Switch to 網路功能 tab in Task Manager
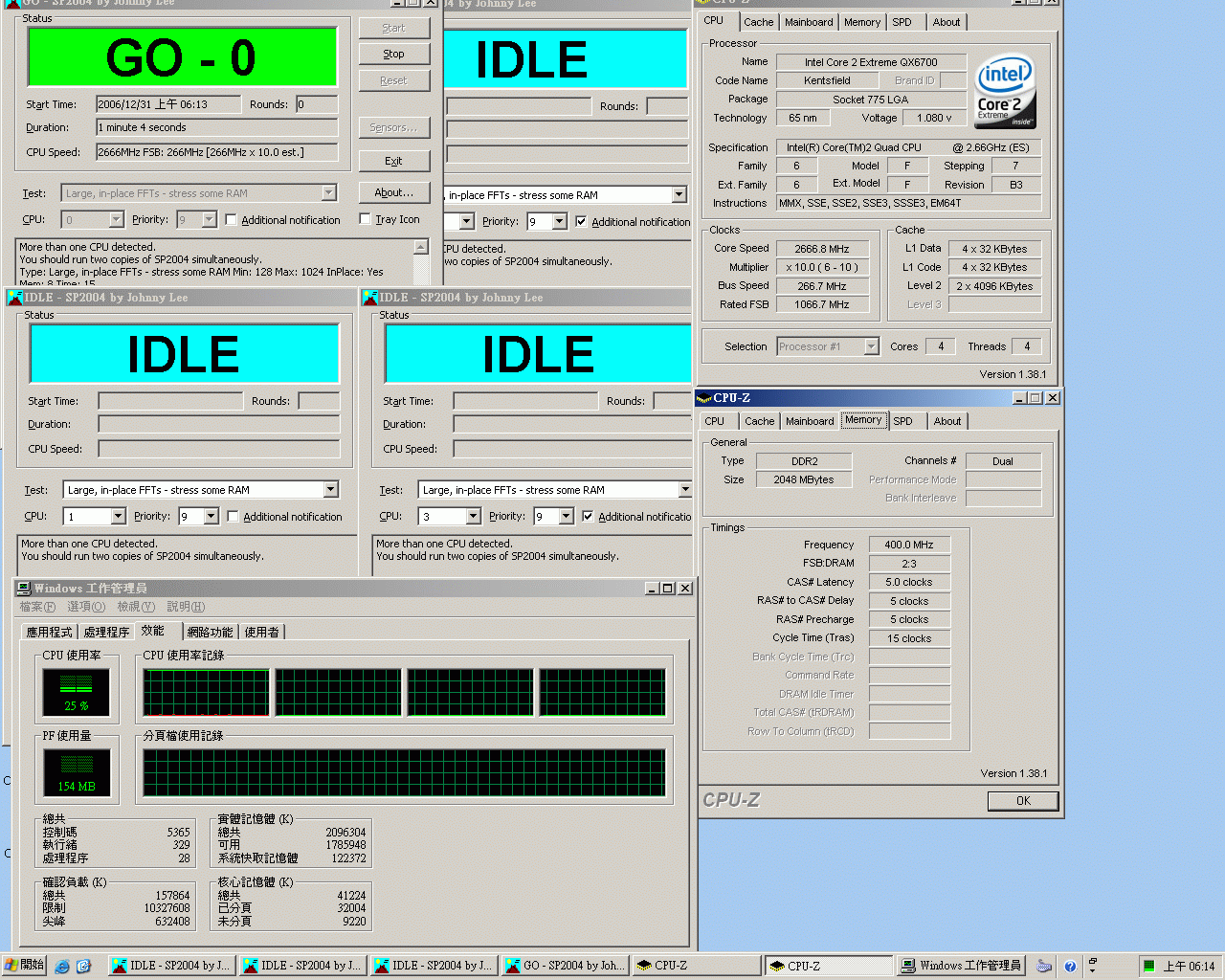 pos(210,632)
